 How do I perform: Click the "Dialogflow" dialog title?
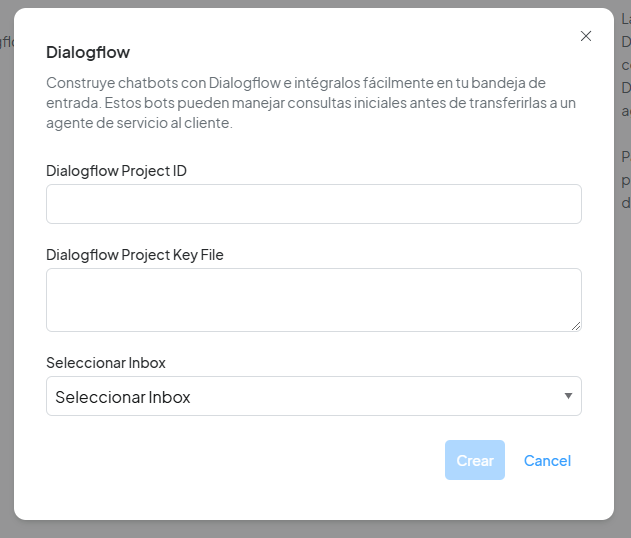point(88,52)
